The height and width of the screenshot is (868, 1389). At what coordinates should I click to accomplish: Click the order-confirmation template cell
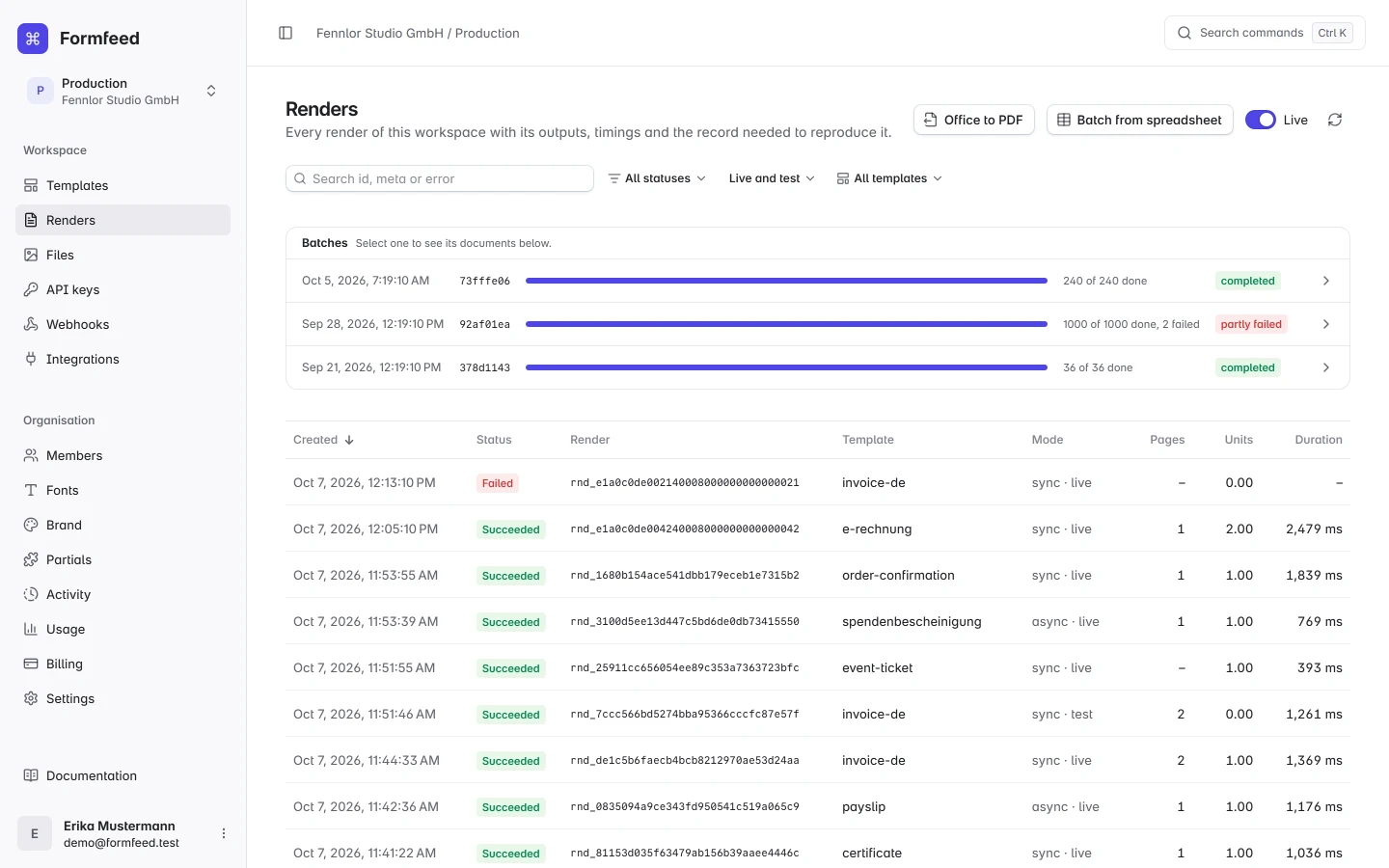tap(898, 575)
